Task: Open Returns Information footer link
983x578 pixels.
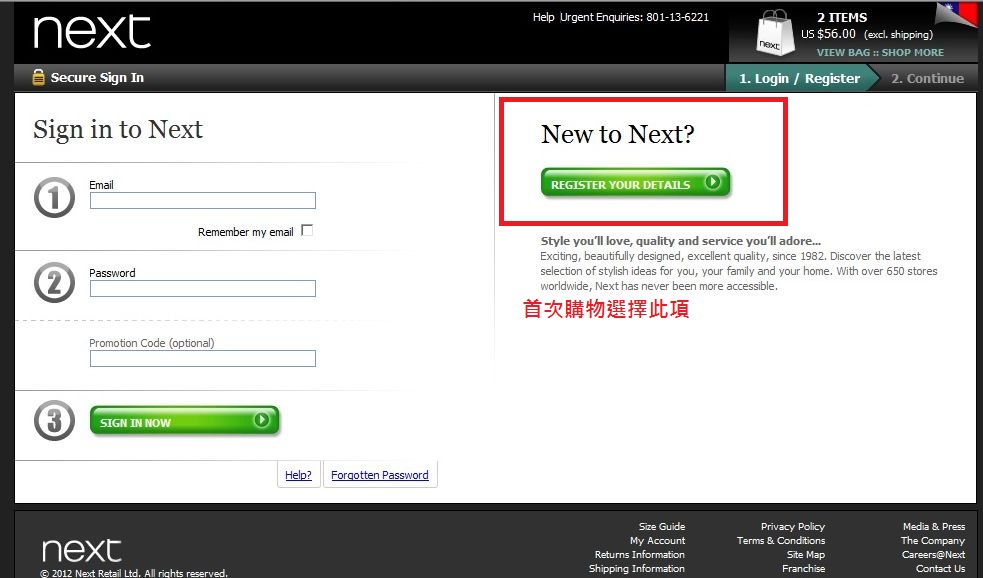Action: [639, 554]
